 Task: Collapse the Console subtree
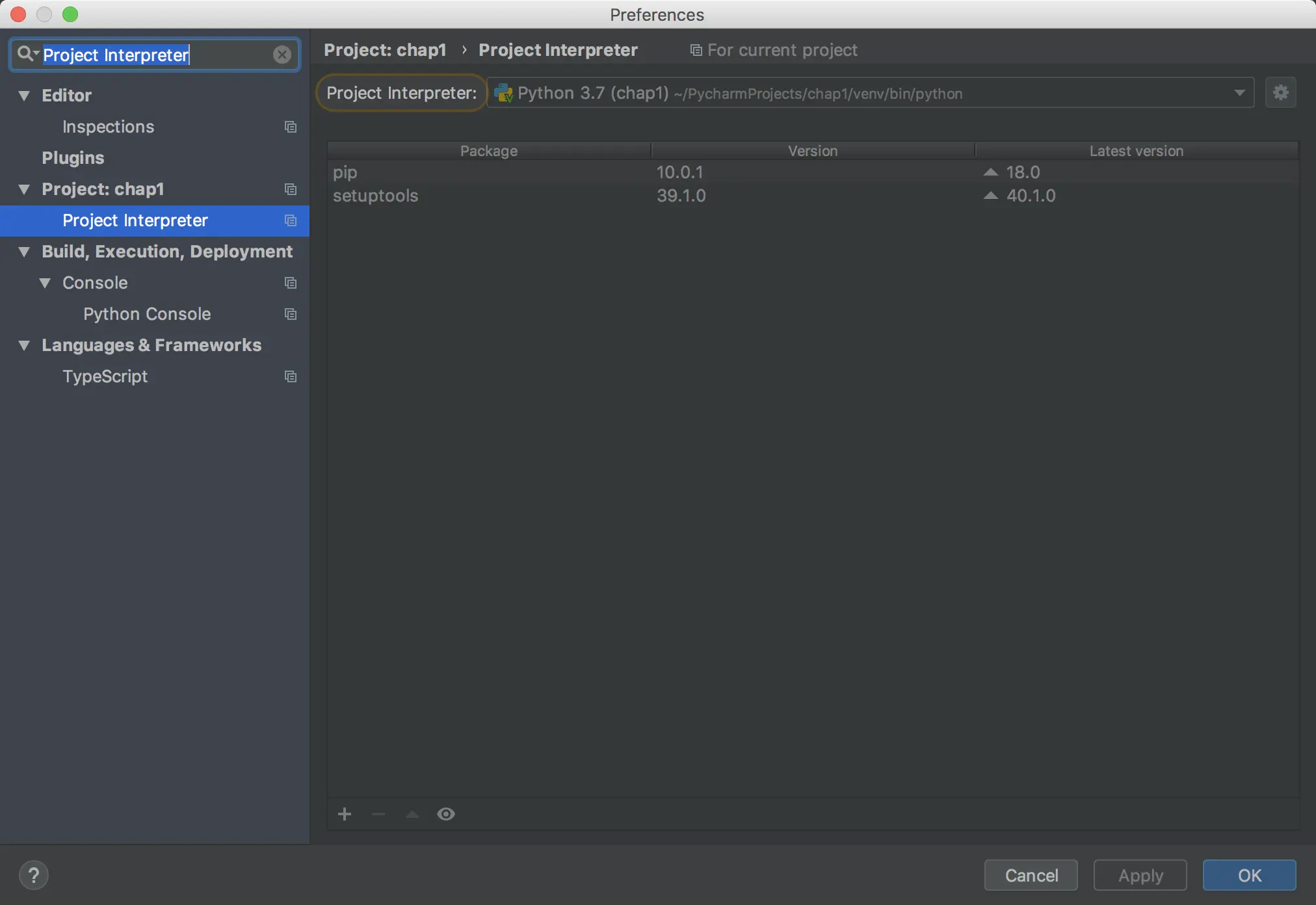[x=45, y=283]
